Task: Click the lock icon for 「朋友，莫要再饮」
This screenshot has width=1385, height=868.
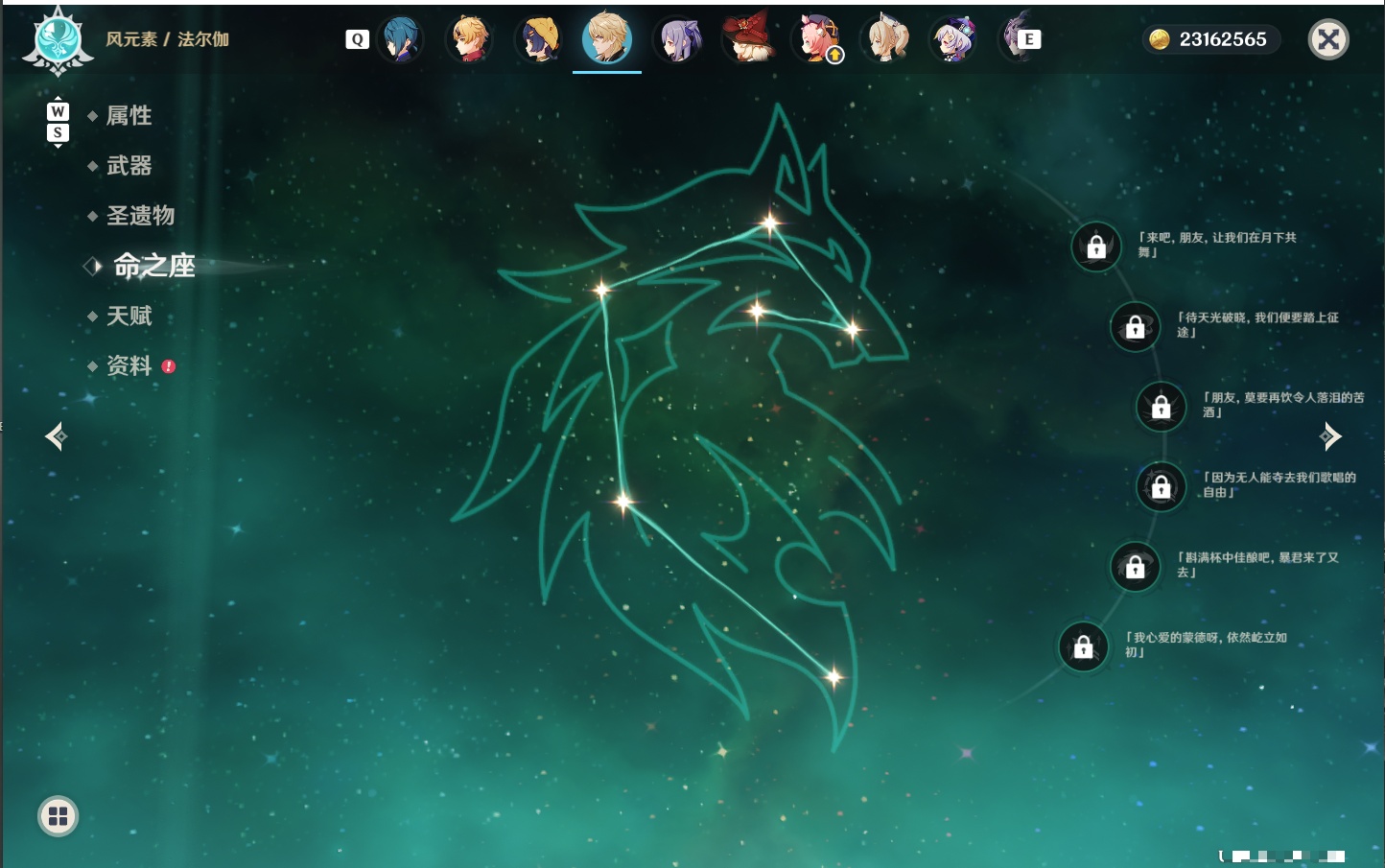Action: 1161,407
